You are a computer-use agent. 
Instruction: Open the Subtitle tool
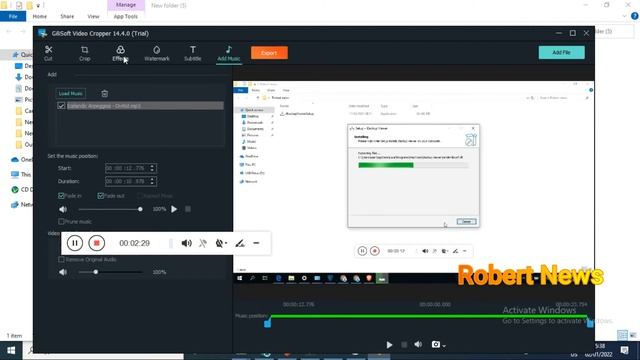click(193, 53)
